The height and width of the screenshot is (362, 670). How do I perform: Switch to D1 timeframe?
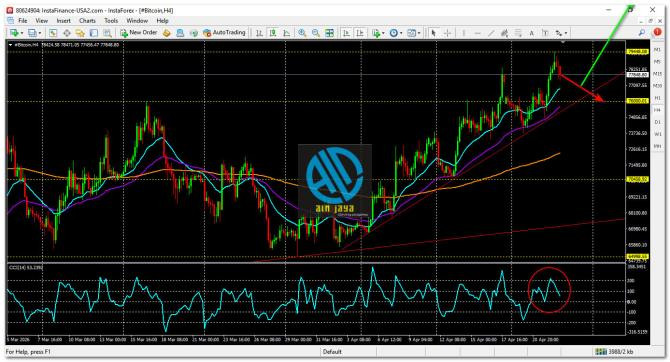(x=657, y=122)
